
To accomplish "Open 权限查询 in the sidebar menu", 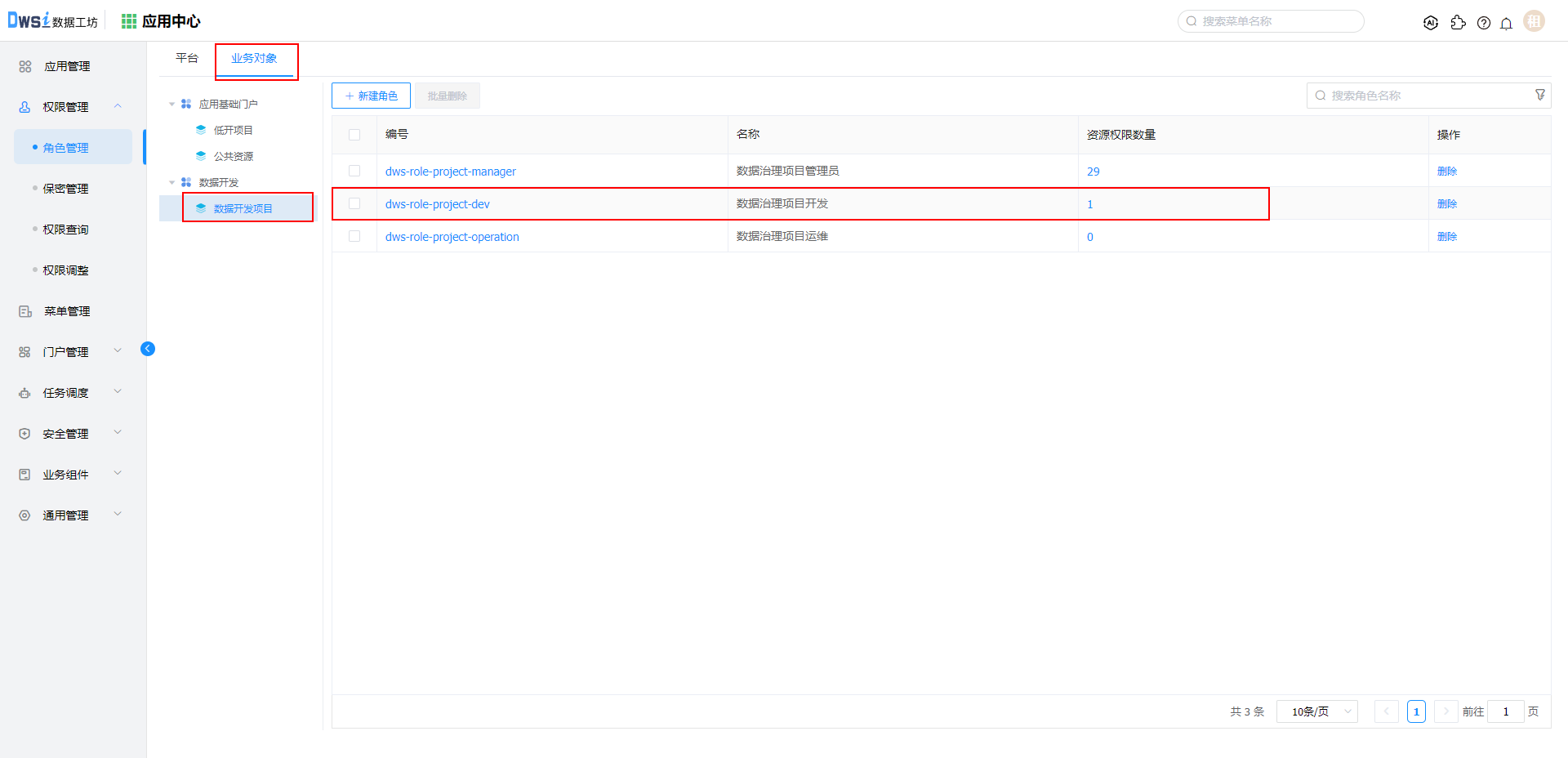I will coord(65,230).
